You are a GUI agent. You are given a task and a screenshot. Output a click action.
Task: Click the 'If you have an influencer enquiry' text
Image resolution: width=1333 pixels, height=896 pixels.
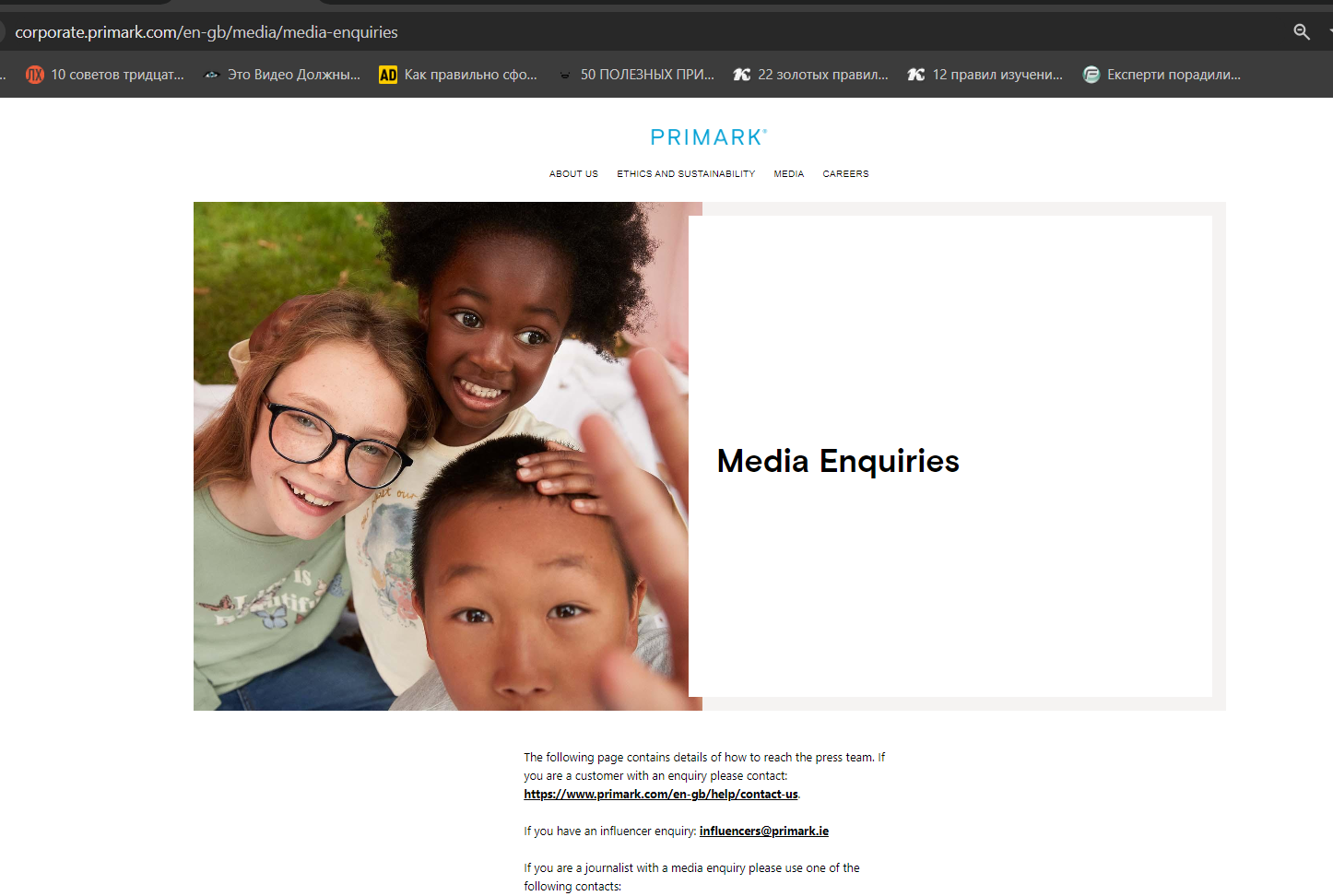click(x=609, y=831)
